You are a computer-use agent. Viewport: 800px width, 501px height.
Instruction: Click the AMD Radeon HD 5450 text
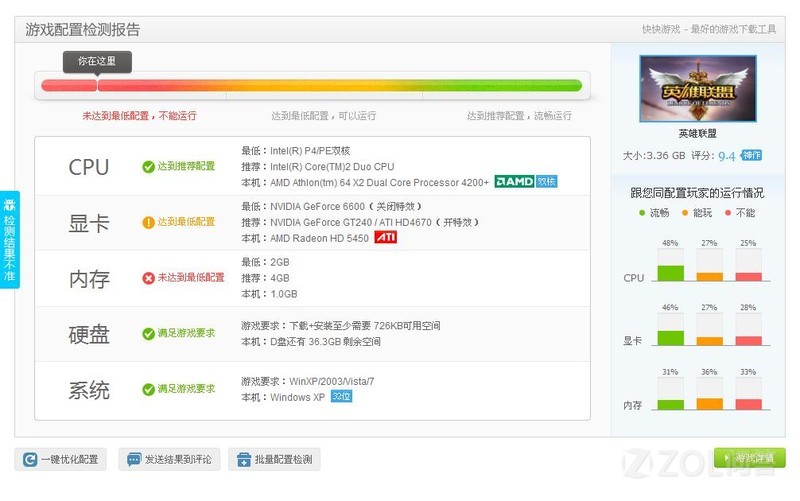tap(319, 238)
